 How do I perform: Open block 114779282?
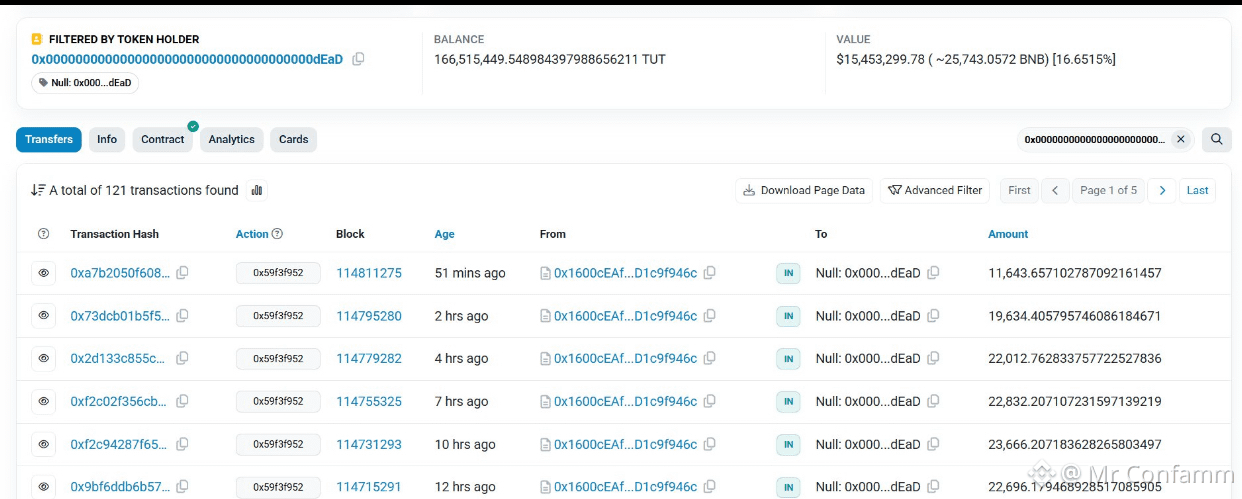[369, 358]
